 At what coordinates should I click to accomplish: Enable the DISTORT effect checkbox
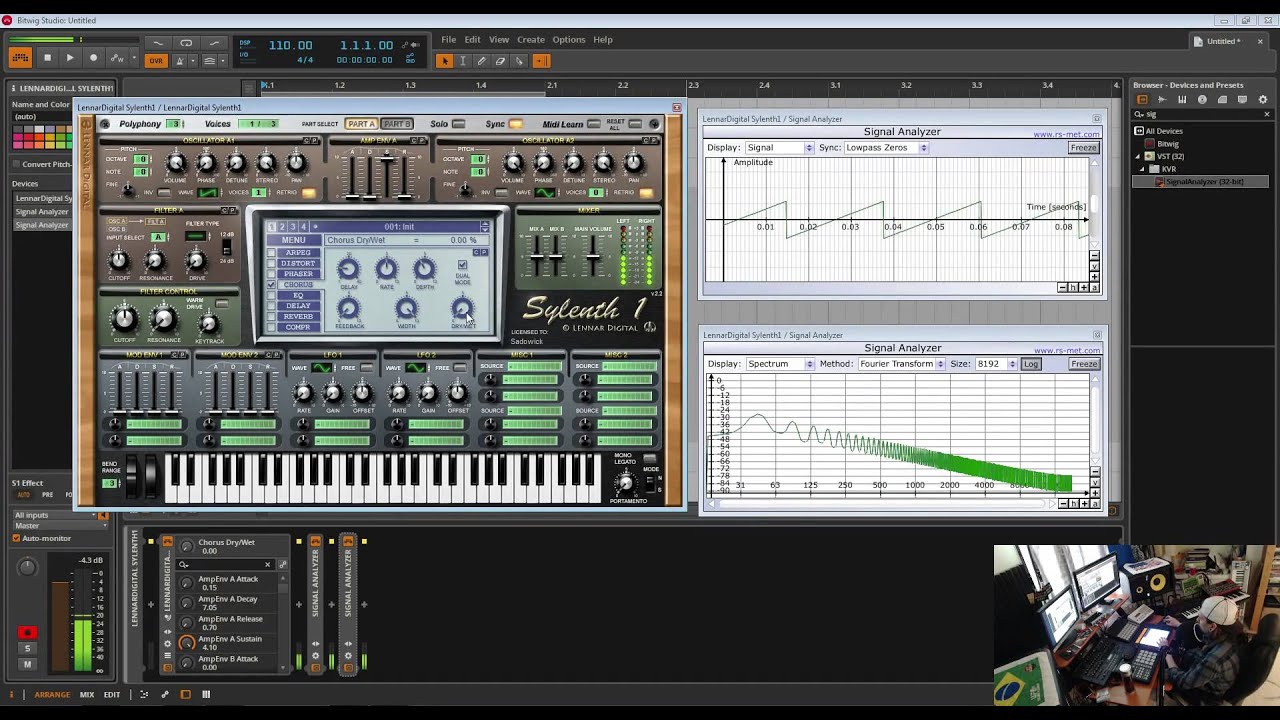[x=271, y=264]
